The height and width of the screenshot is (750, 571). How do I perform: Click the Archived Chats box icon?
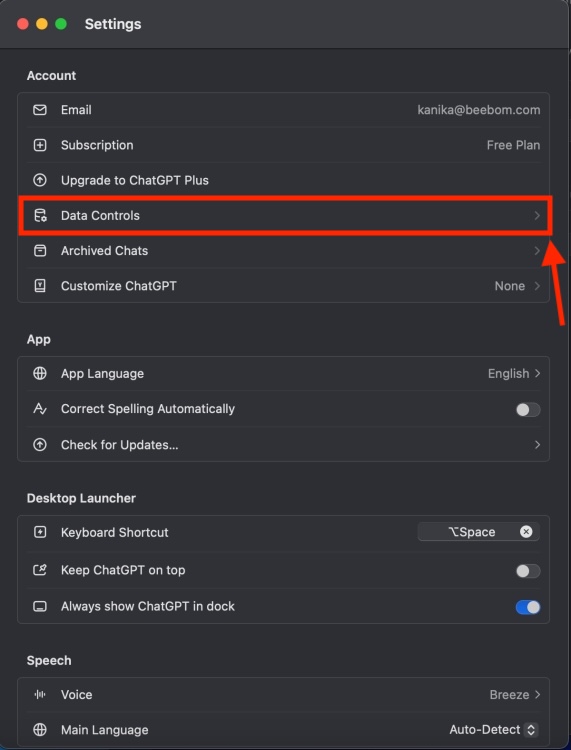coord(40,251)
